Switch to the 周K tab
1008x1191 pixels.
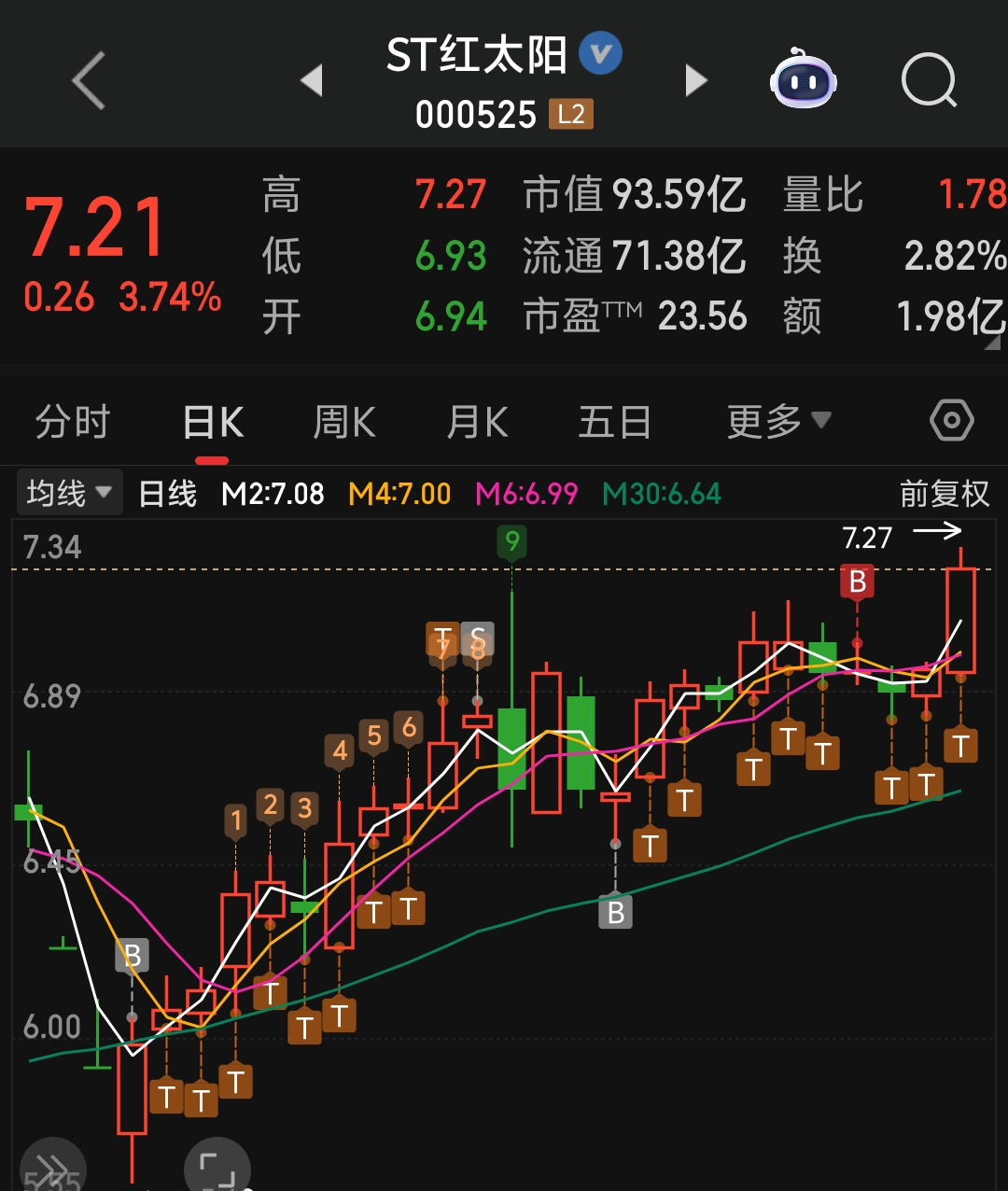pyautogui.click(x=344, y=422)
